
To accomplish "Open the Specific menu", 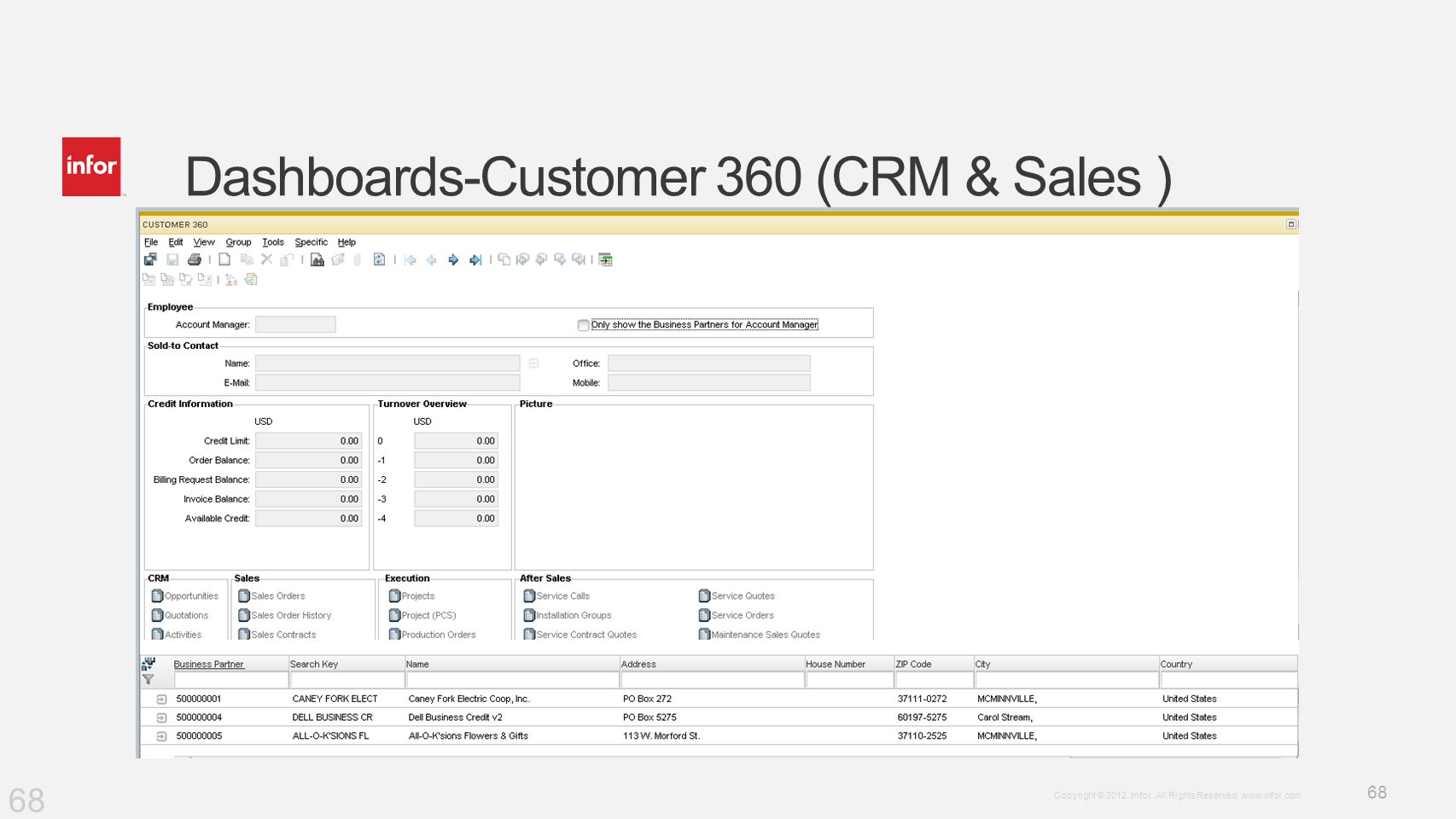I will click(311, 242).
